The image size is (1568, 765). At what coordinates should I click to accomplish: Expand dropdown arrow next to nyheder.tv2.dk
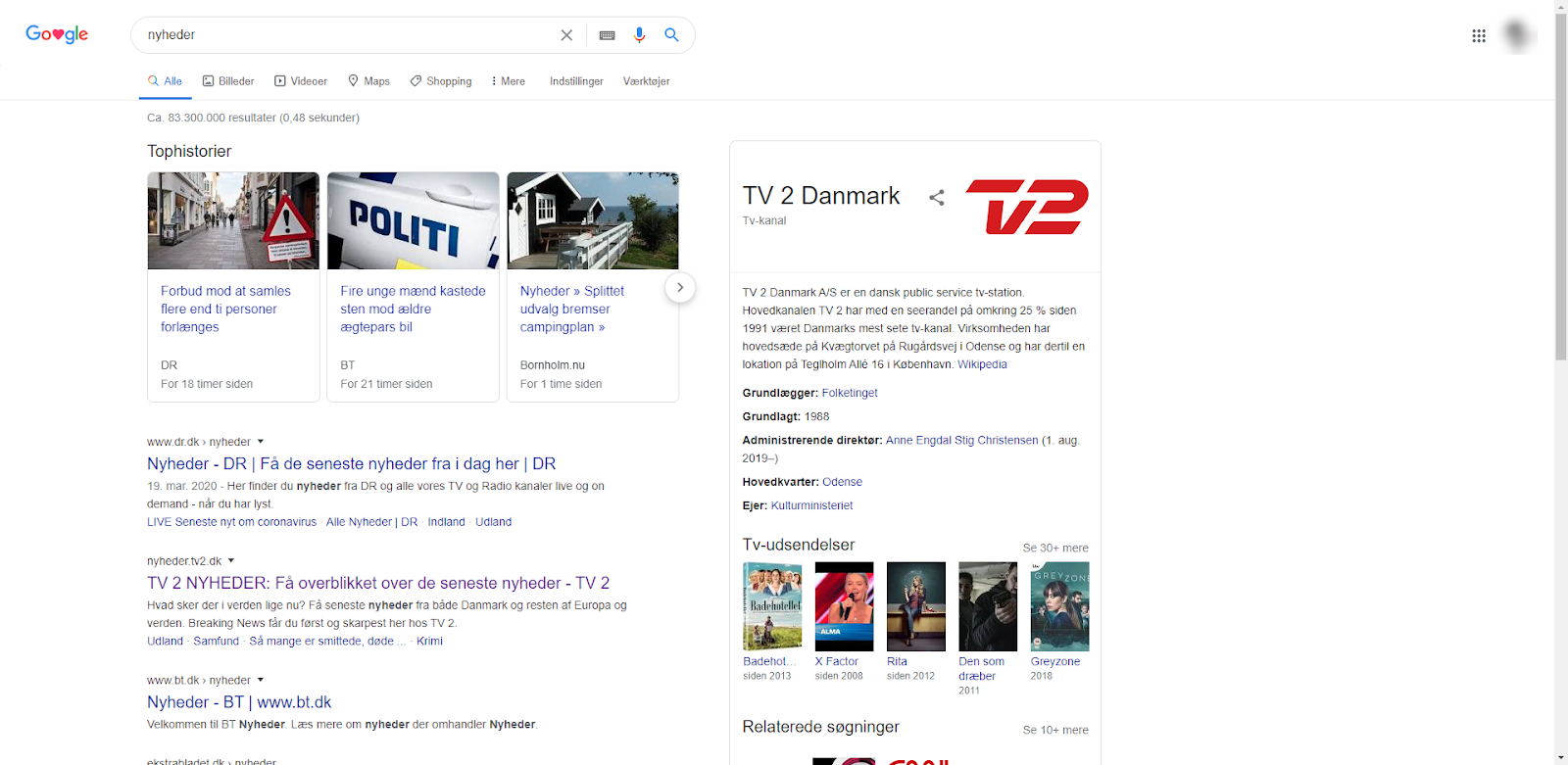(231, 561)
